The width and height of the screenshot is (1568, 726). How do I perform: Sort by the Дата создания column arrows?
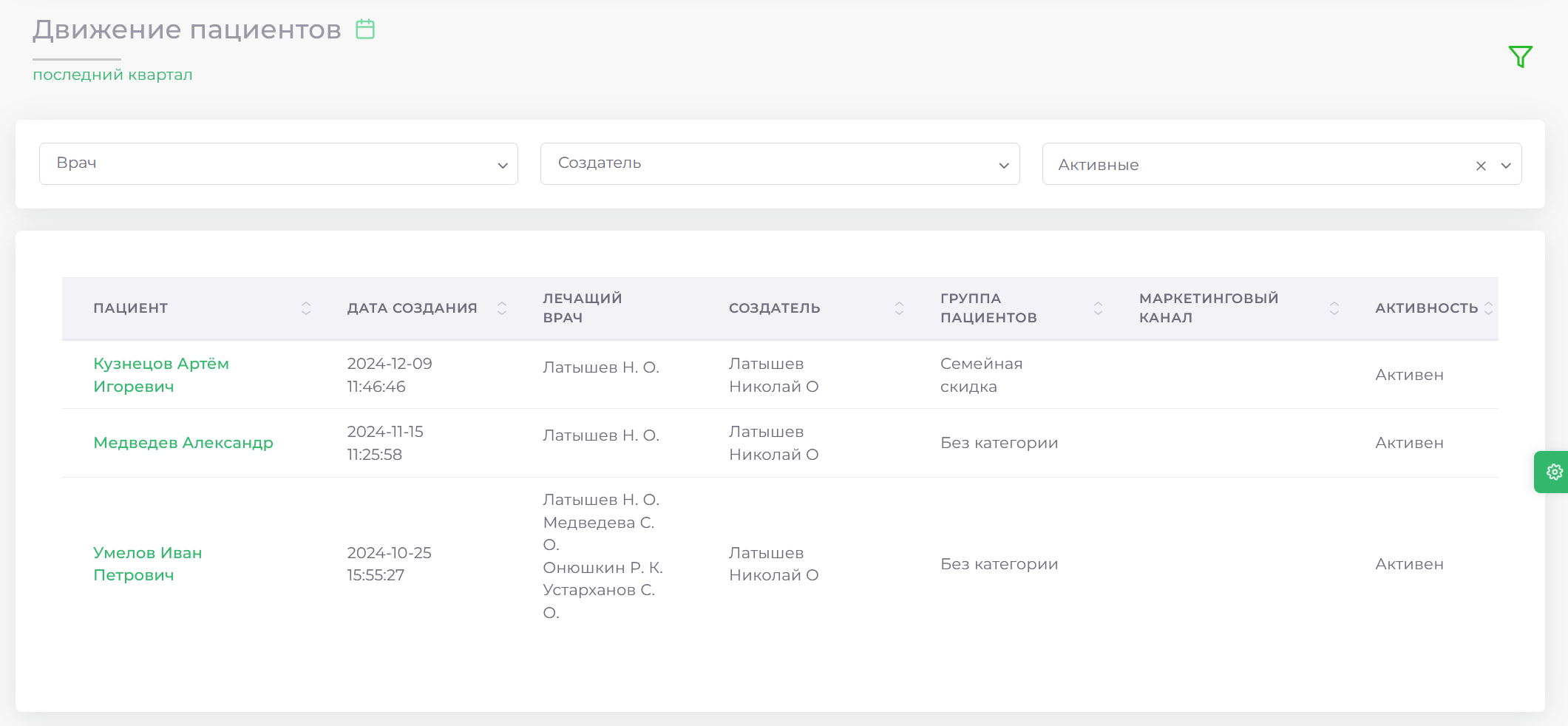point(502,308)
